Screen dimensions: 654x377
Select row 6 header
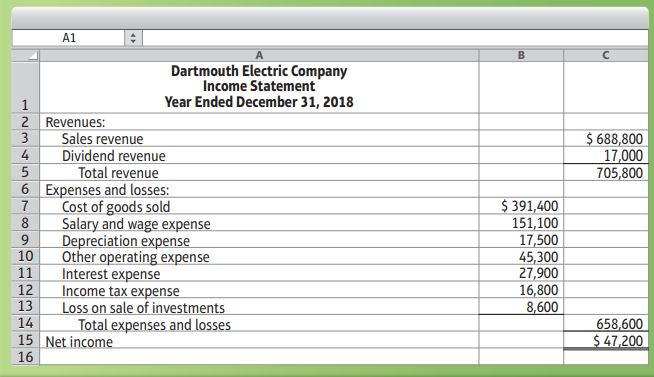[x=25, y=189]
